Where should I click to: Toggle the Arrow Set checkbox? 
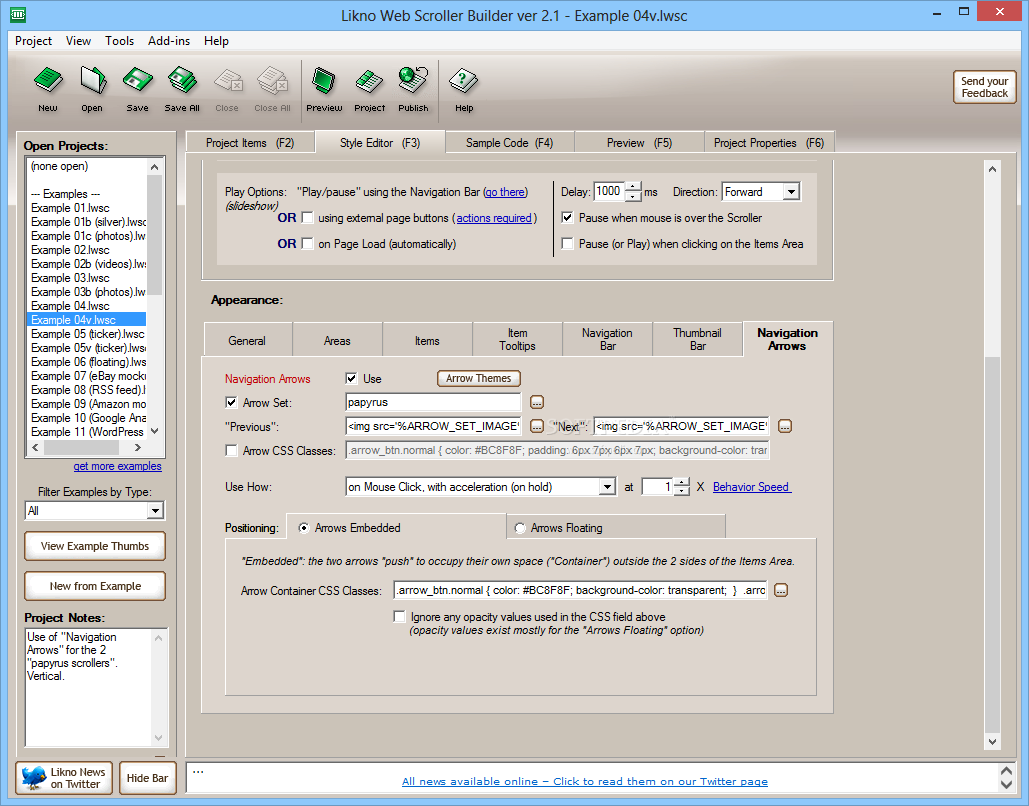(x=231, y=402)
